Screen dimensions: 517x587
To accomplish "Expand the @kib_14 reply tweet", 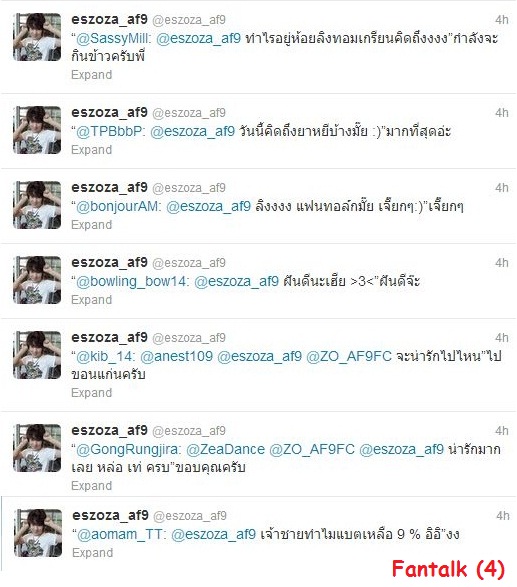I will (x=92, y=393).
